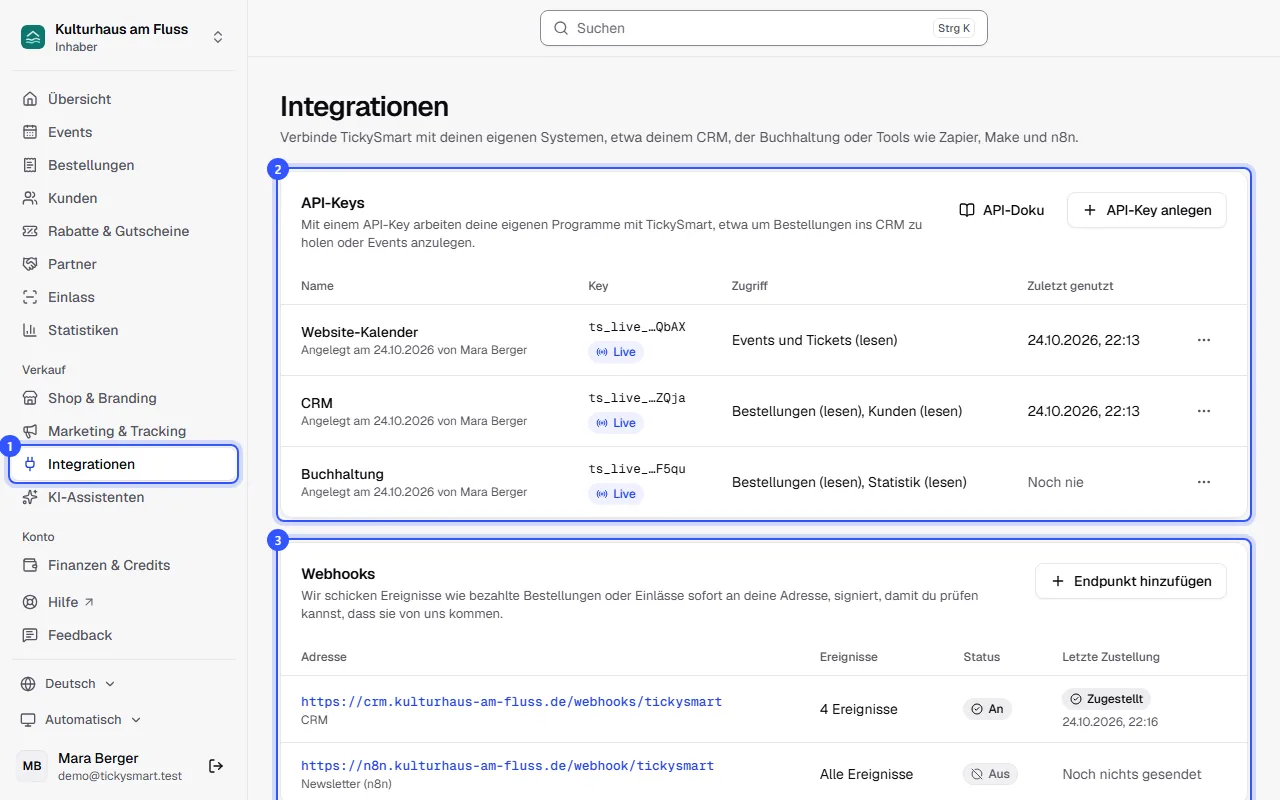Image resolution: width=1280 pixels, height=800 pixels.
Task: Click the Live badge for Buchhaltung key
Action: (x=616, y=494)
